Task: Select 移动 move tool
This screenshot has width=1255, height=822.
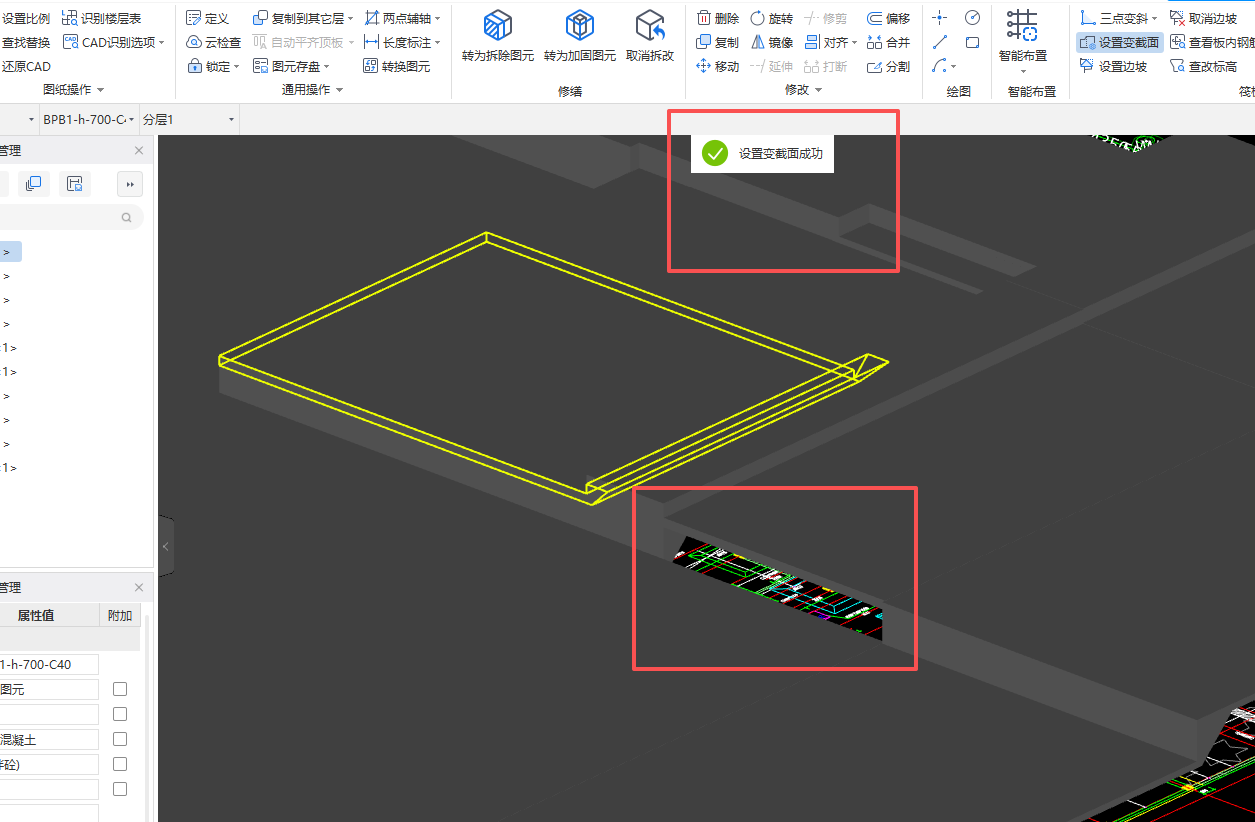Action: tap(718, 66)
